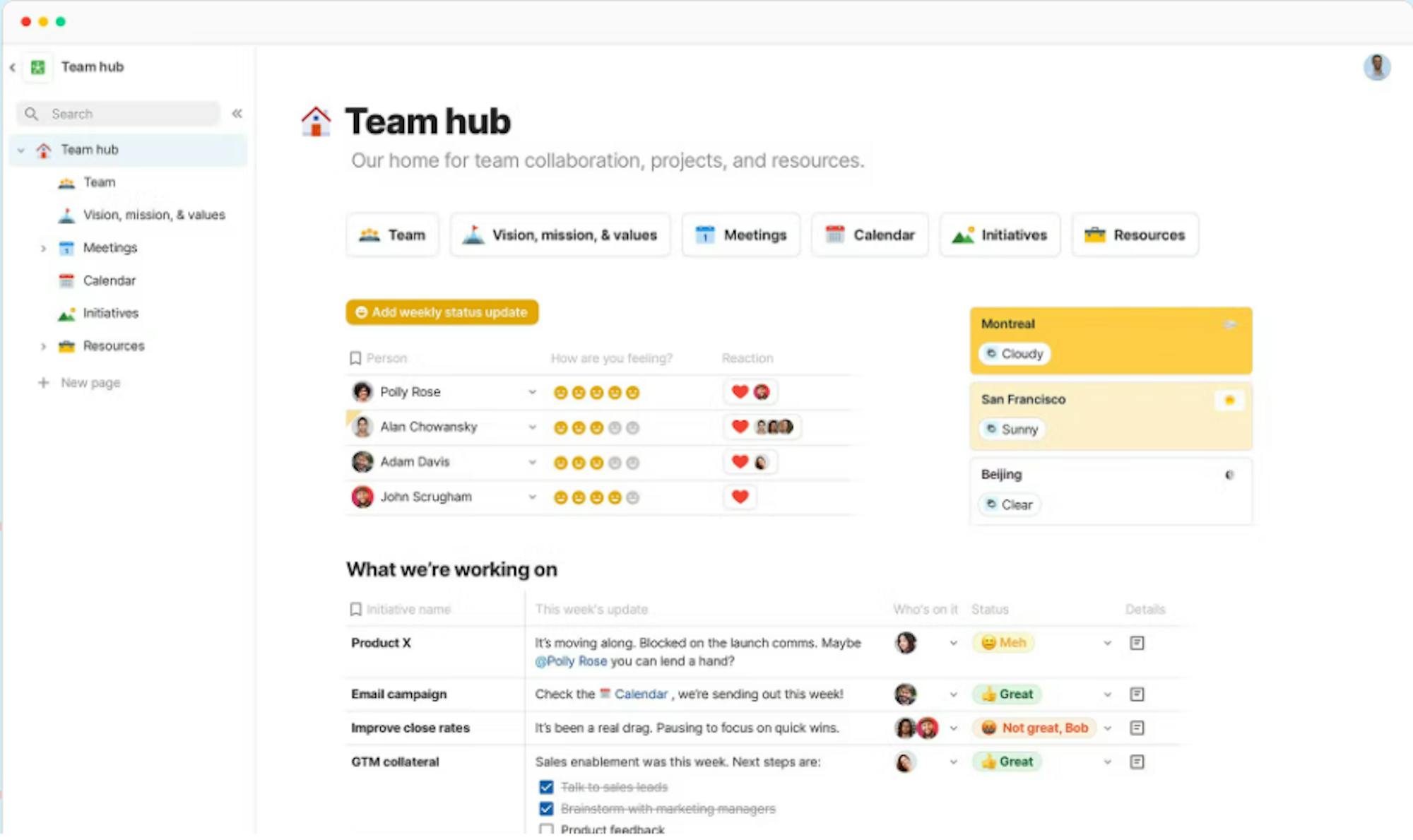Click Add weekly status update button

[442, 312]
